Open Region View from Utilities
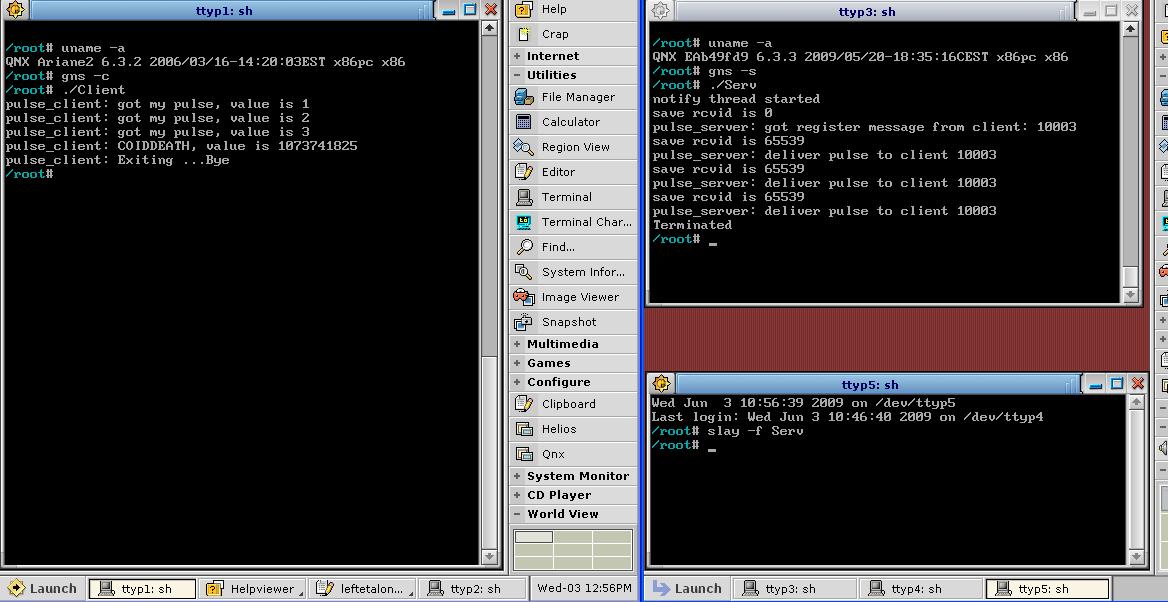 575,147
